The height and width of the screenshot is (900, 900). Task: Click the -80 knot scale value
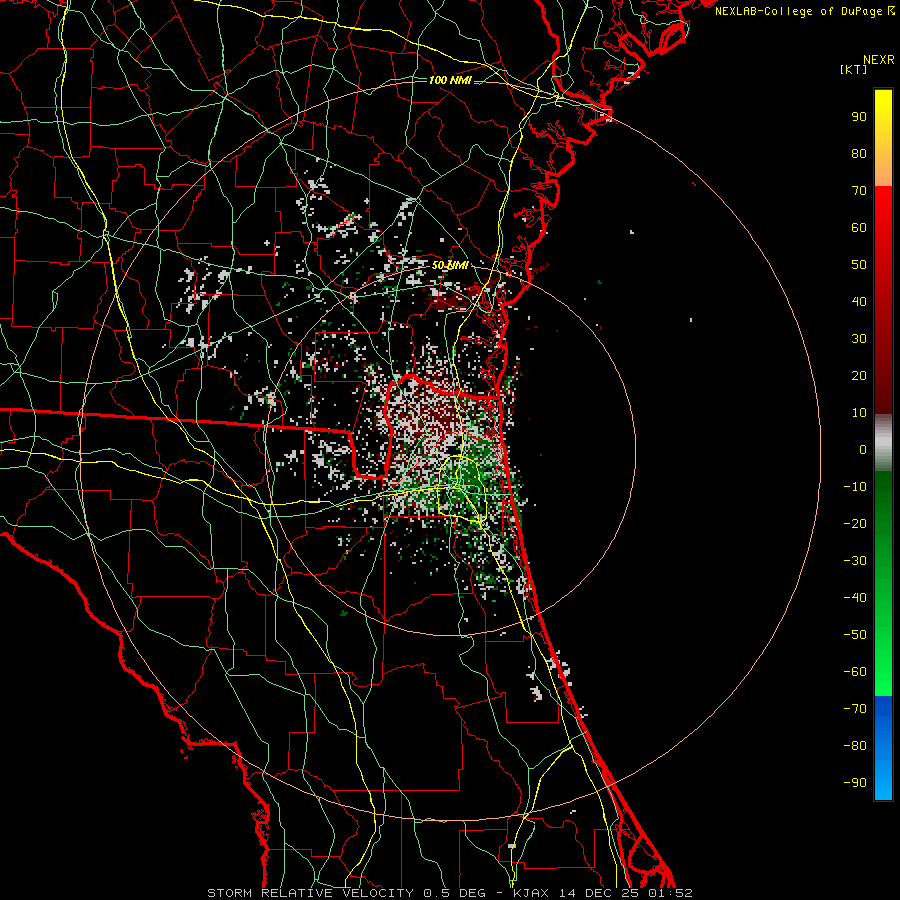coord(855,746)
